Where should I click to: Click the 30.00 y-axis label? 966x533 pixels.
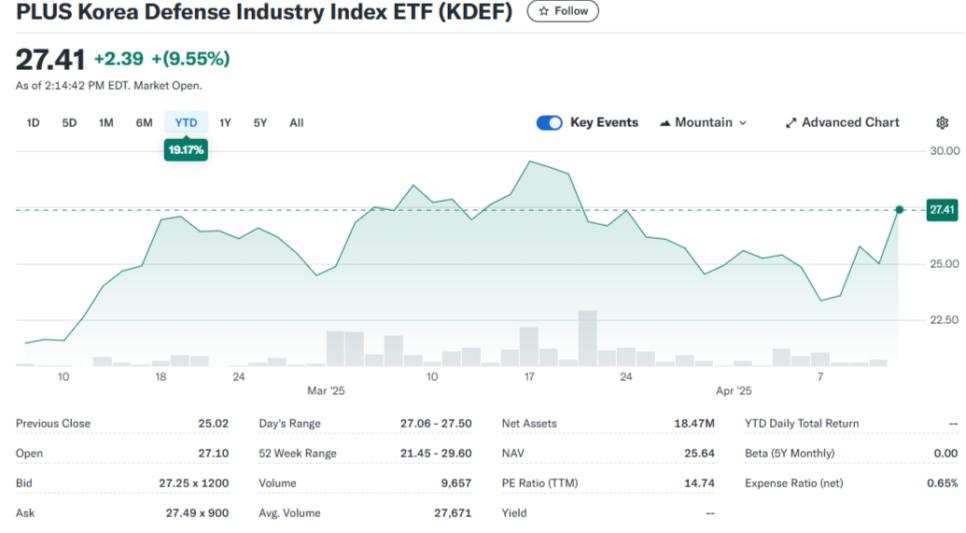click(944, 150)
